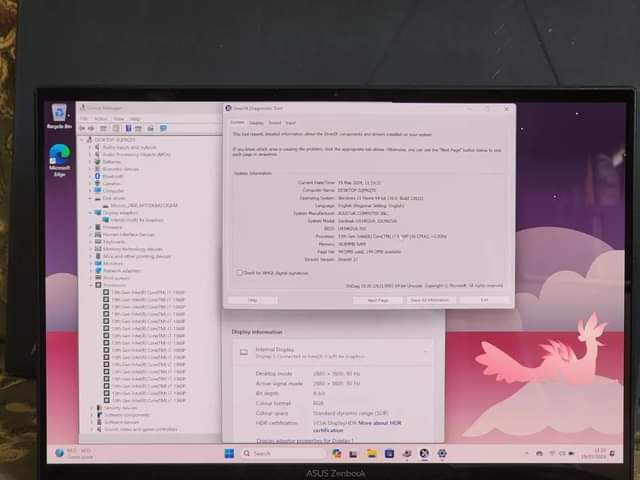Screen dimensions: 640x480
Task: Expand Audio inputs and outputs category
Action: pos(90,147)
